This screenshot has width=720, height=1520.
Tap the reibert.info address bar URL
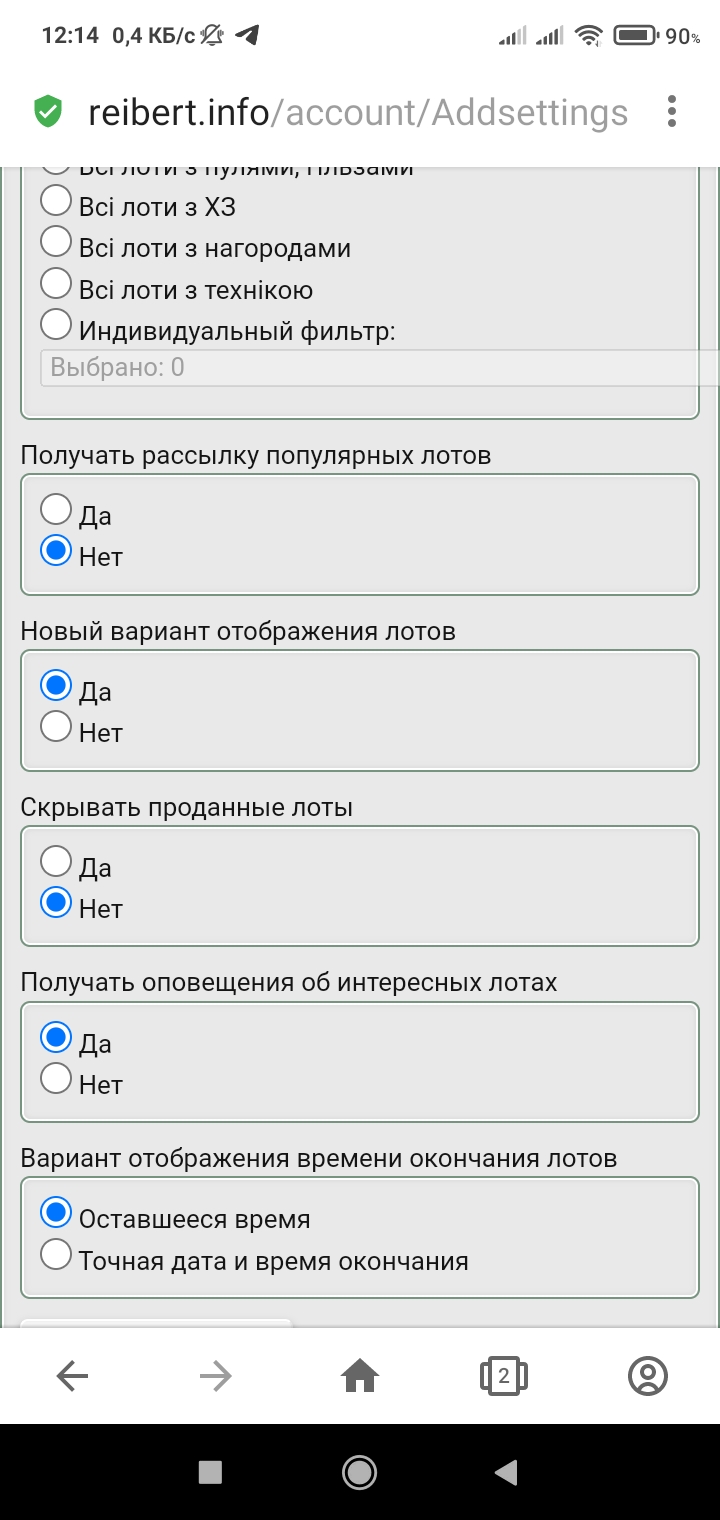(x=358, y=112)
